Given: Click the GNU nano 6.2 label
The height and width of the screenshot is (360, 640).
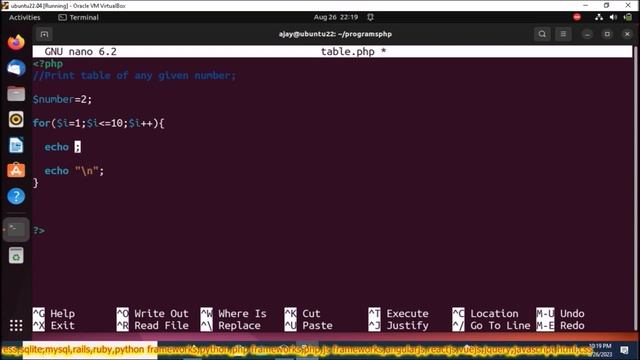Looking at the screenshot, I should click(80, 51).
